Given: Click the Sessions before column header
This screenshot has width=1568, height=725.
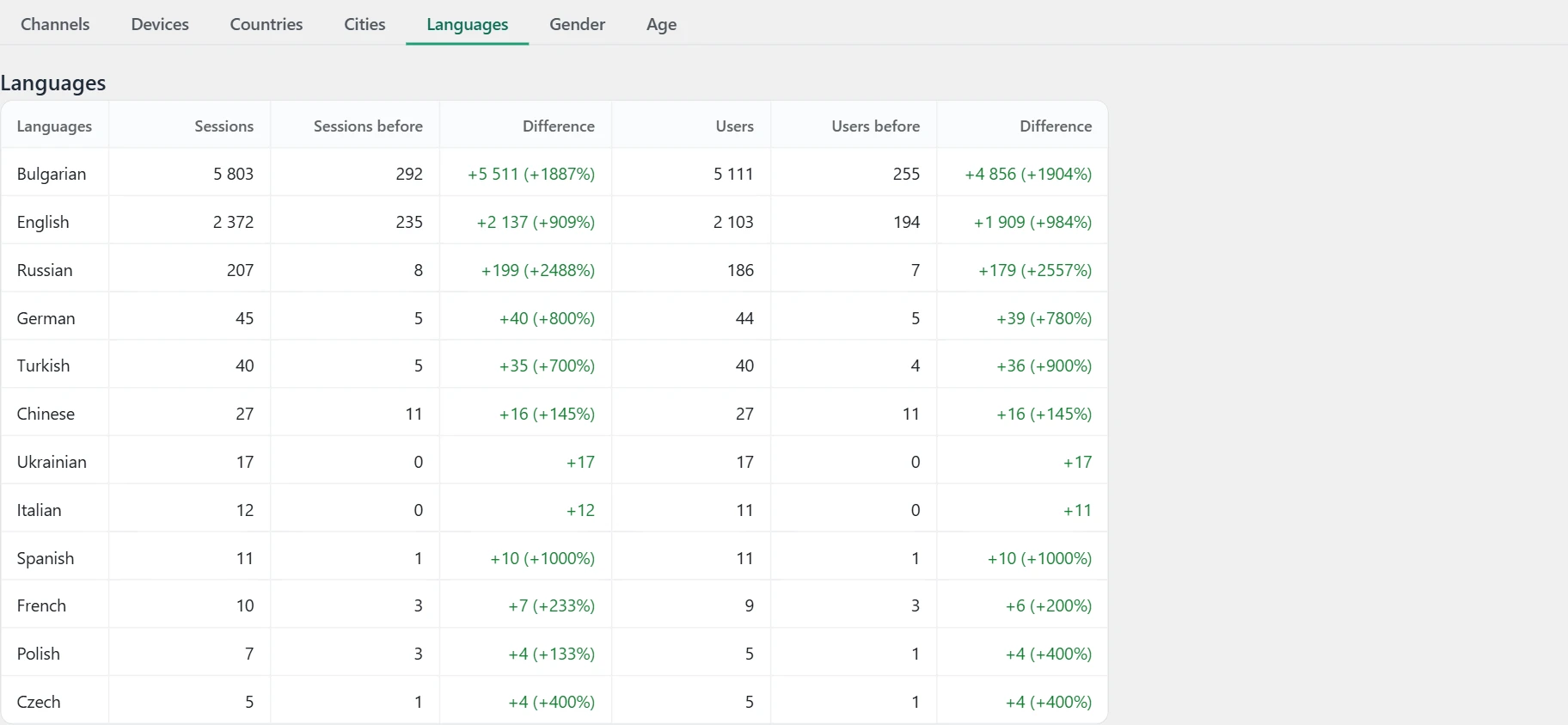Looking at the screenshot, I should tap(368, 126).
